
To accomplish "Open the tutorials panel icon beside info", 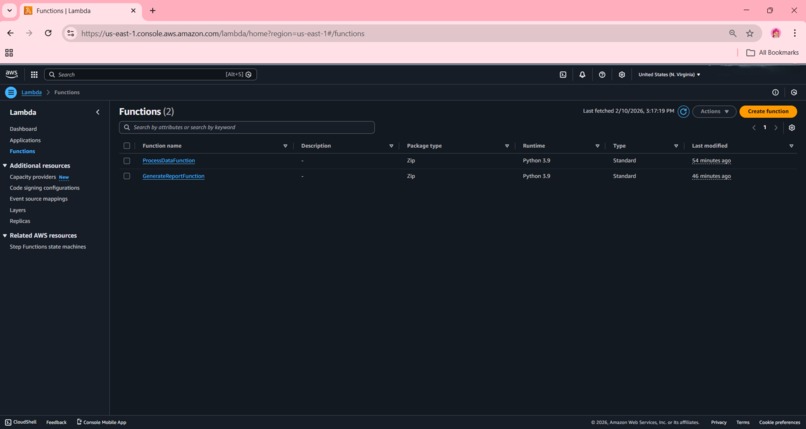I will coord(794,92).
